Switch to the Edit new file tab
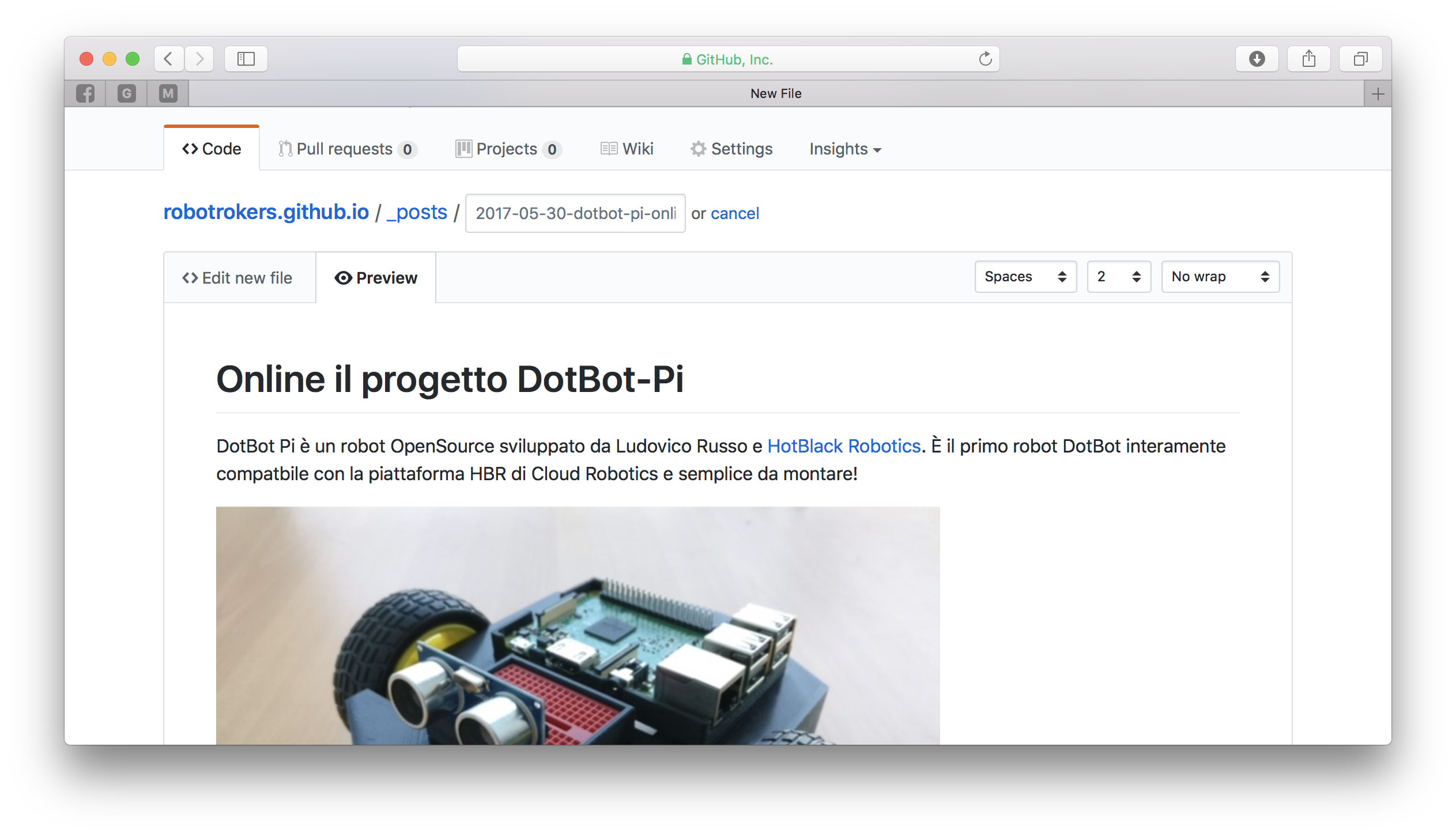The width and height of the screenshot is (1456, 837). pyautogui.click(x=237, y=278)
